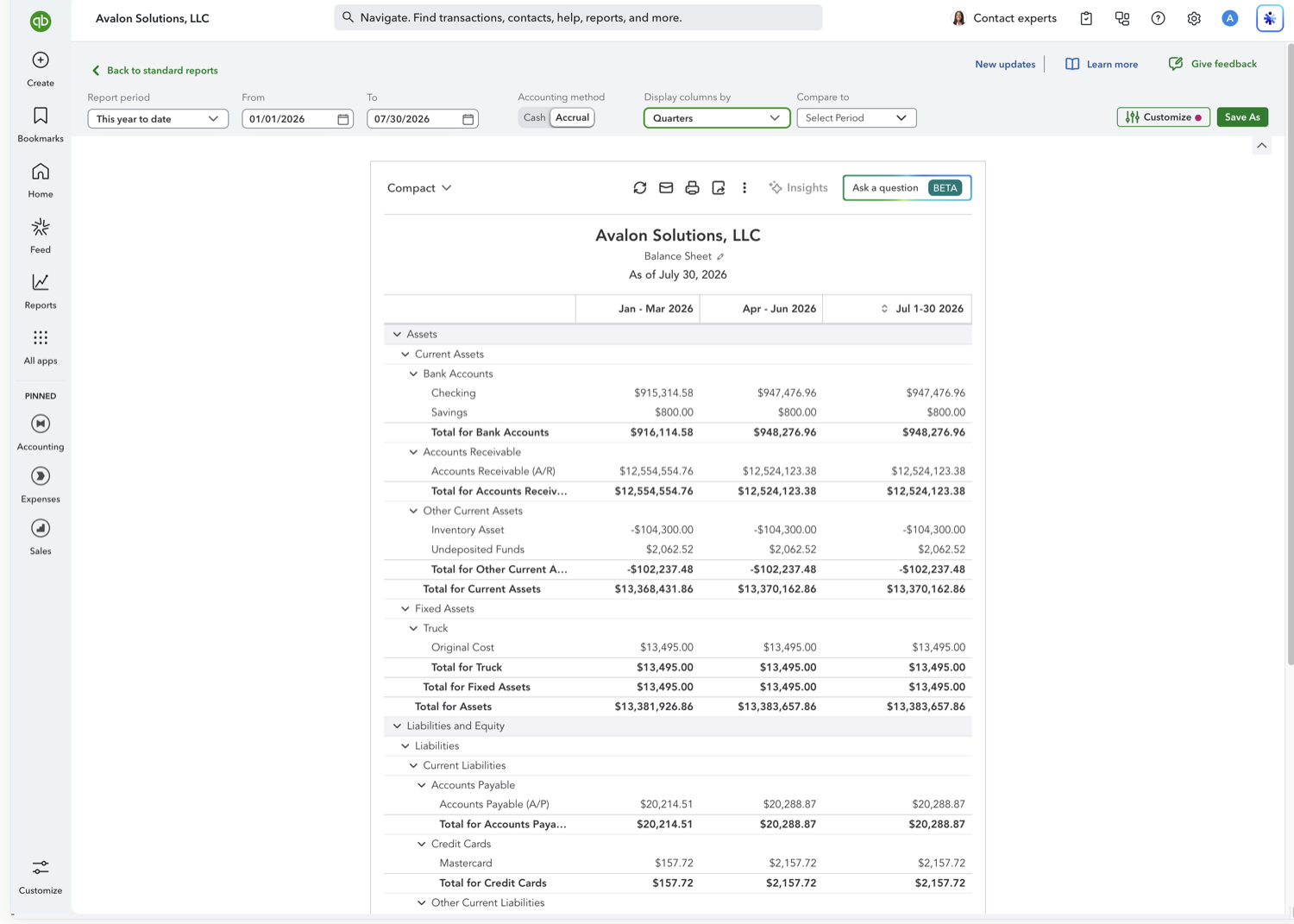1294x924 pixels.
Task: Open the Create menu in sidebar
Action: click(41, 69)
